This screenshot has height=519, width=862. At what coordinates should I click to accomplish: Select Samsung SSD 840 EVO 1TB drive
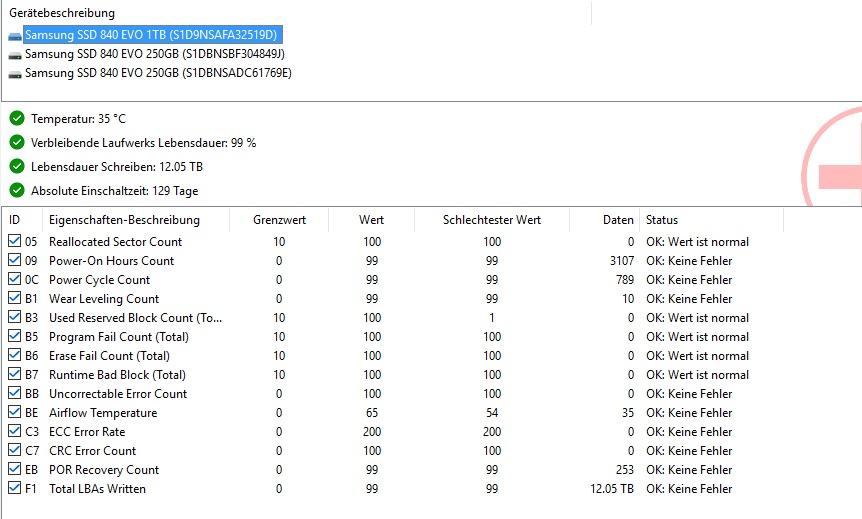pos(153,35)
